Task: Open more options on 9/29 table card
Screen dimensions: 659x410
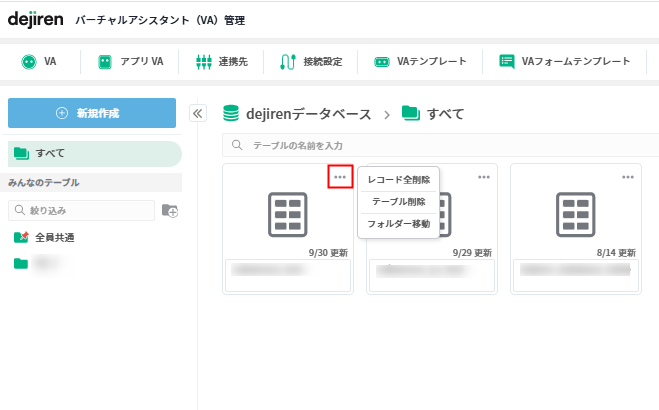Action: coord(484,177)
